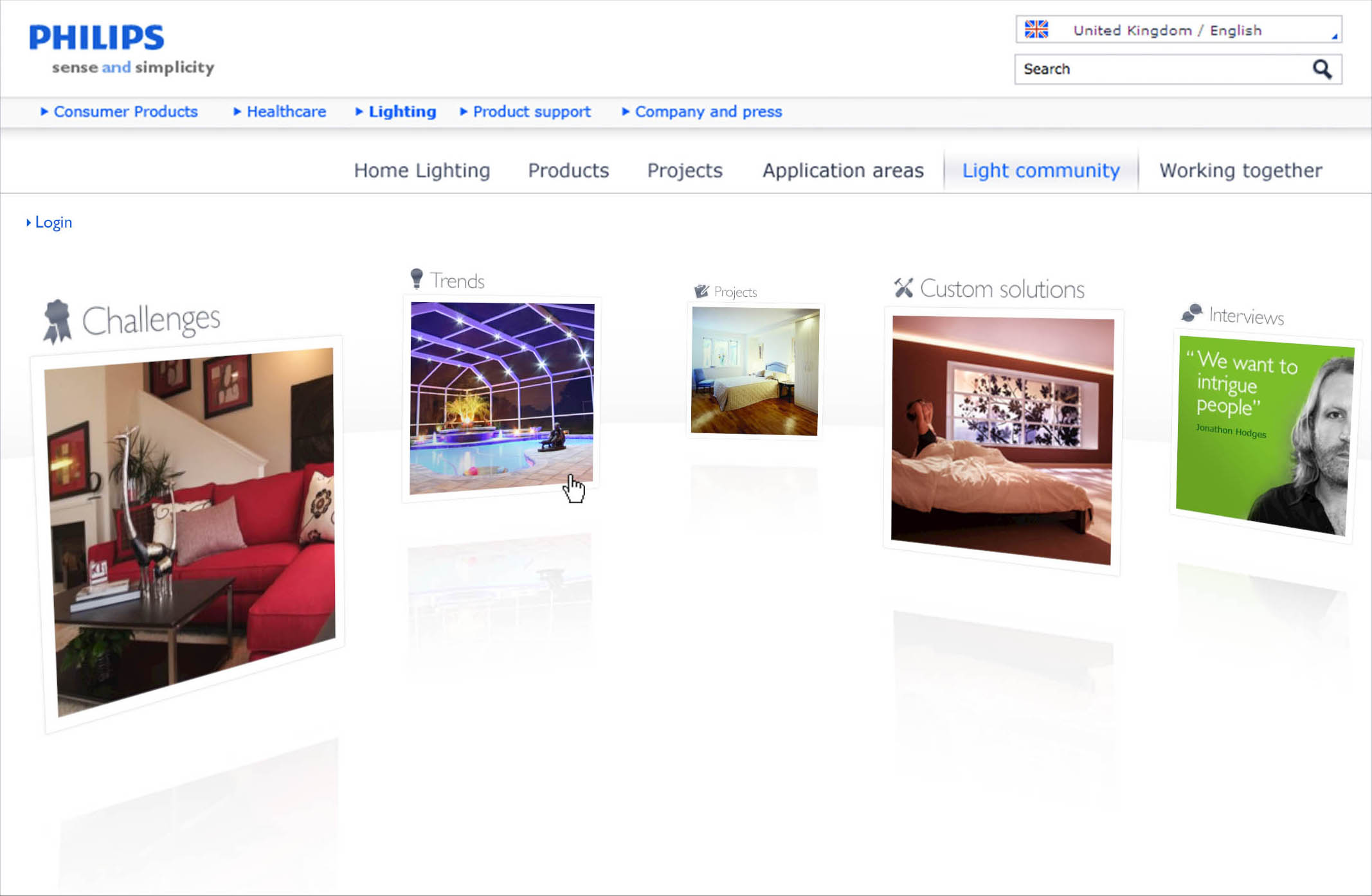Expand the Consumer Products menu
The image size is (1372, 896).
click(x=125, y=112)
